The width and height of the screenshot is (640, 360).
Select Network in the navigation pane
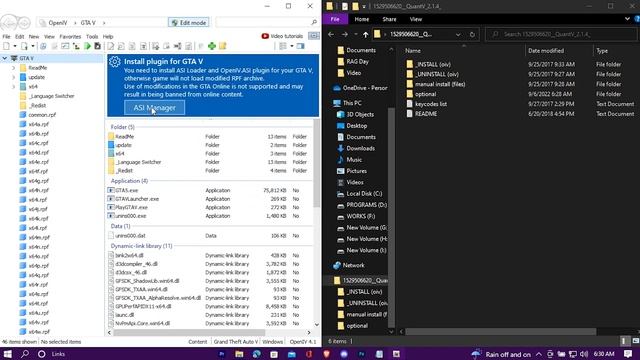click(x=353, y=265)
